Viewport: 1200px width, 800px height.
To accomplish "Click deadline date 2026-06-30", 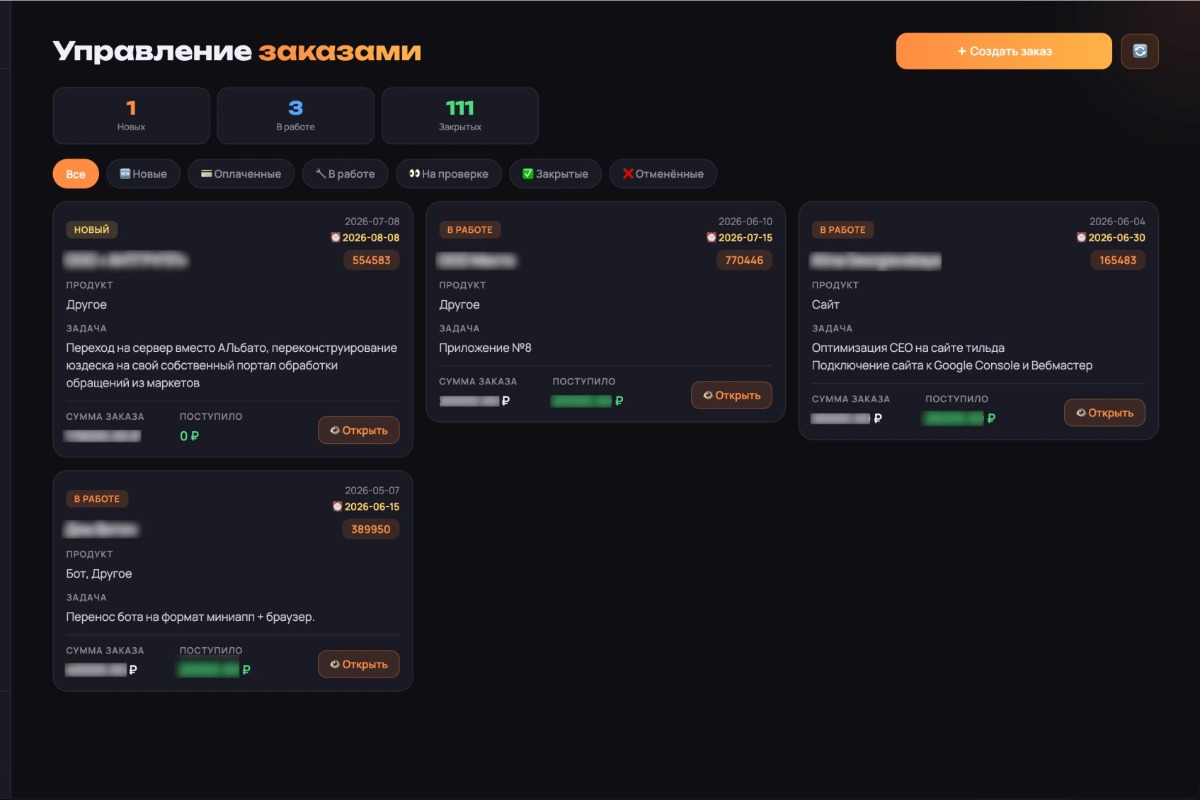I will (x=1117, y=238).
